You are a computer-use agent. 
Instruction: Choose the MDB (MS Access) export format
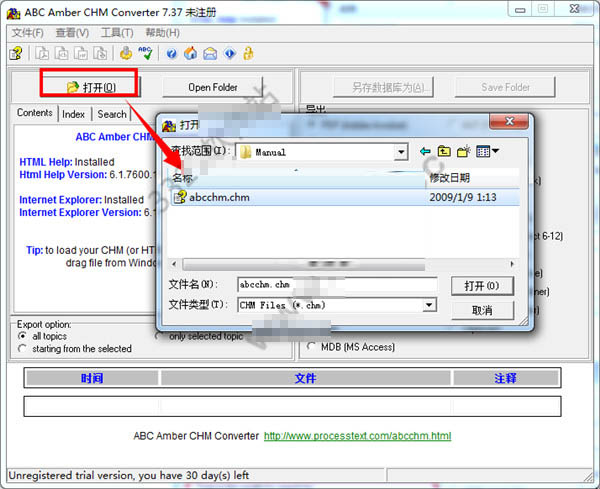pyautogui.click(x=311, y=347)
